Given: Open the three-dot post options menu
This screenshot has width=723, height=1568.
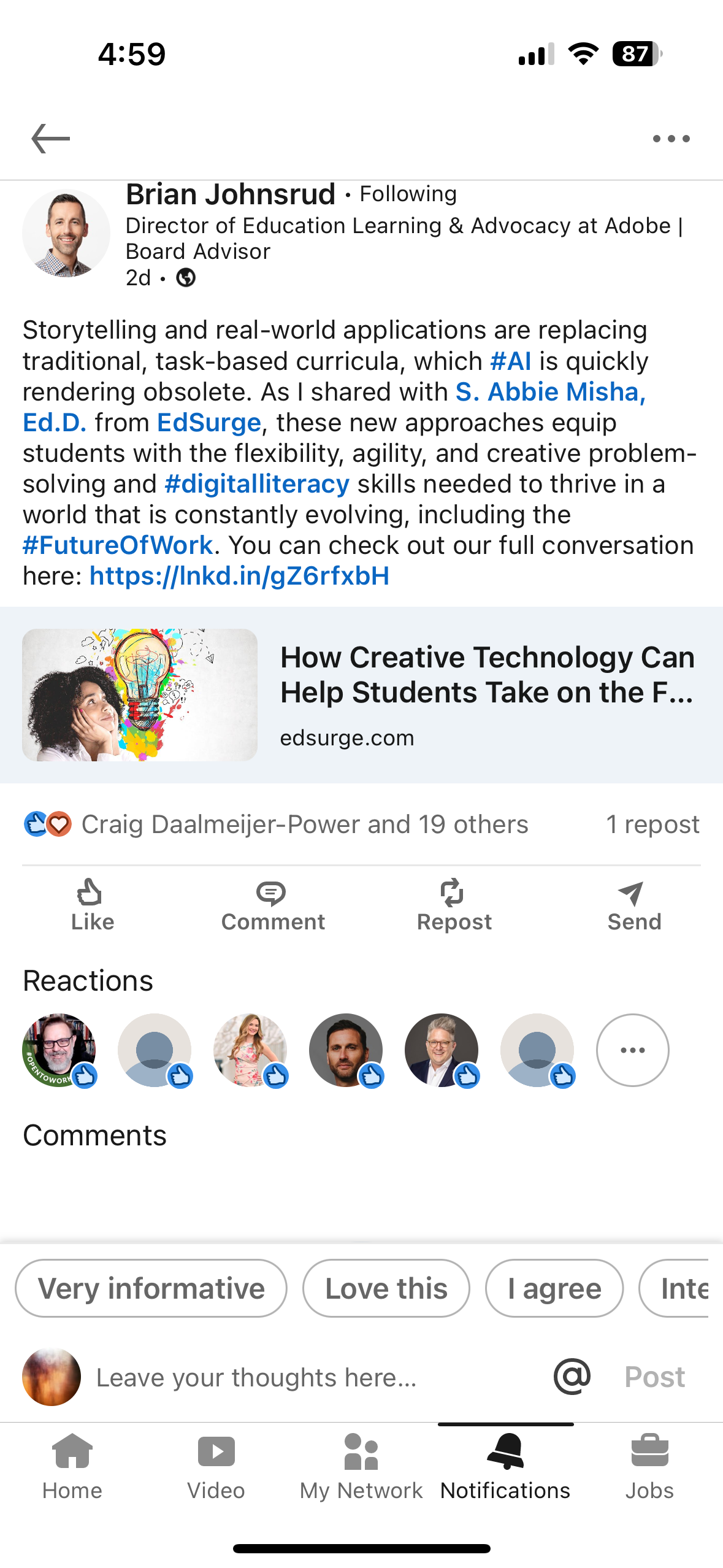Looking at the screenshot, I should coord(671,139).
